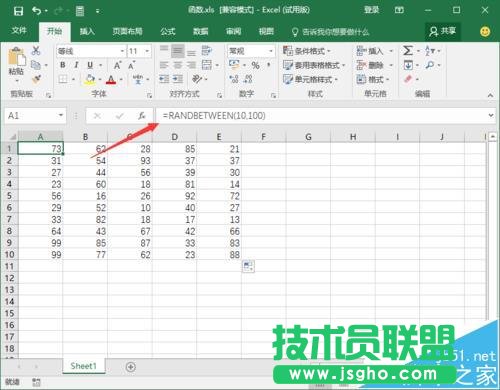Toggle Underline formatting
Image resolution: width=500 pixels, height=390 pixels.
(x=90, y=65)
